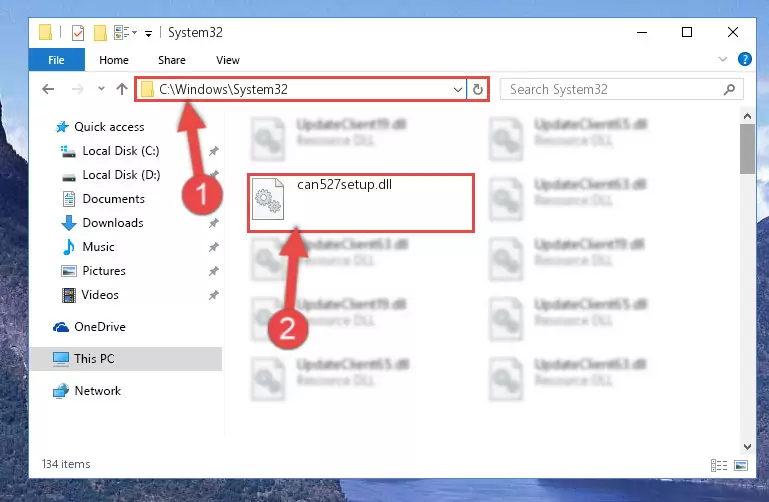Switch to Large icons view layout

(x=741, y=465)
